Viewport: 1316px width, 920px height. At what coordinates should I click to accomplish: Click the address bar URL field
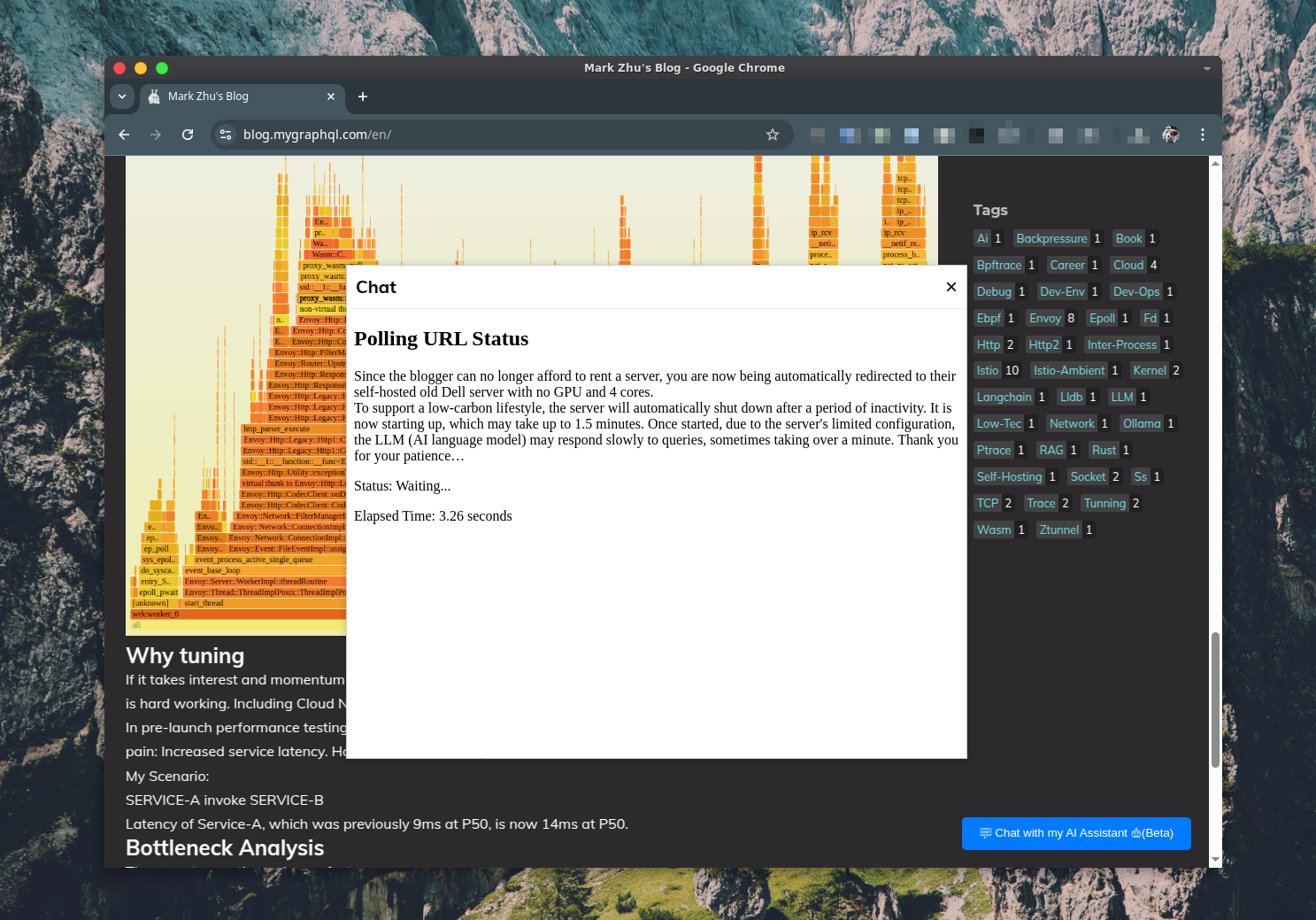pos(496,135)
